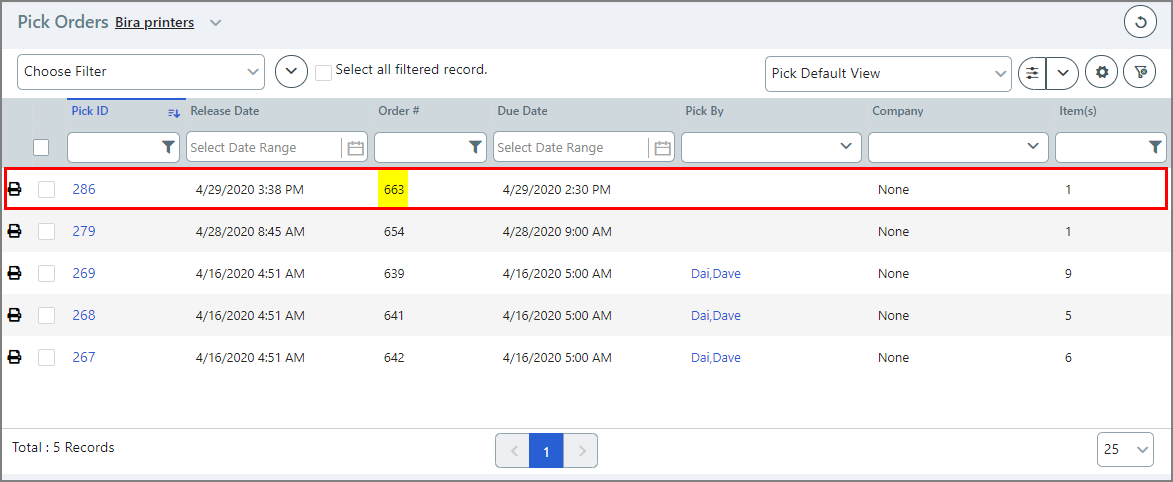Open the Pick ID 268 link
Viewport: 1173px width, 482px height.
click(84, 315)
